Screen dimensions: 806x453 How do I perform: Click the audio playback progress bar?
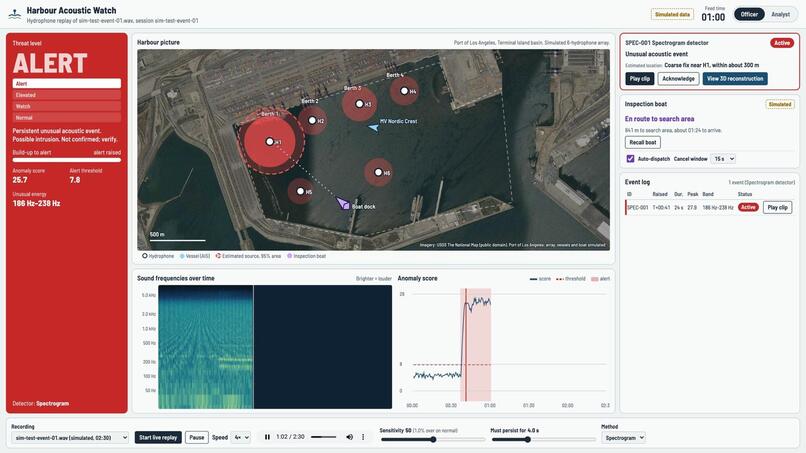point(324,437)
